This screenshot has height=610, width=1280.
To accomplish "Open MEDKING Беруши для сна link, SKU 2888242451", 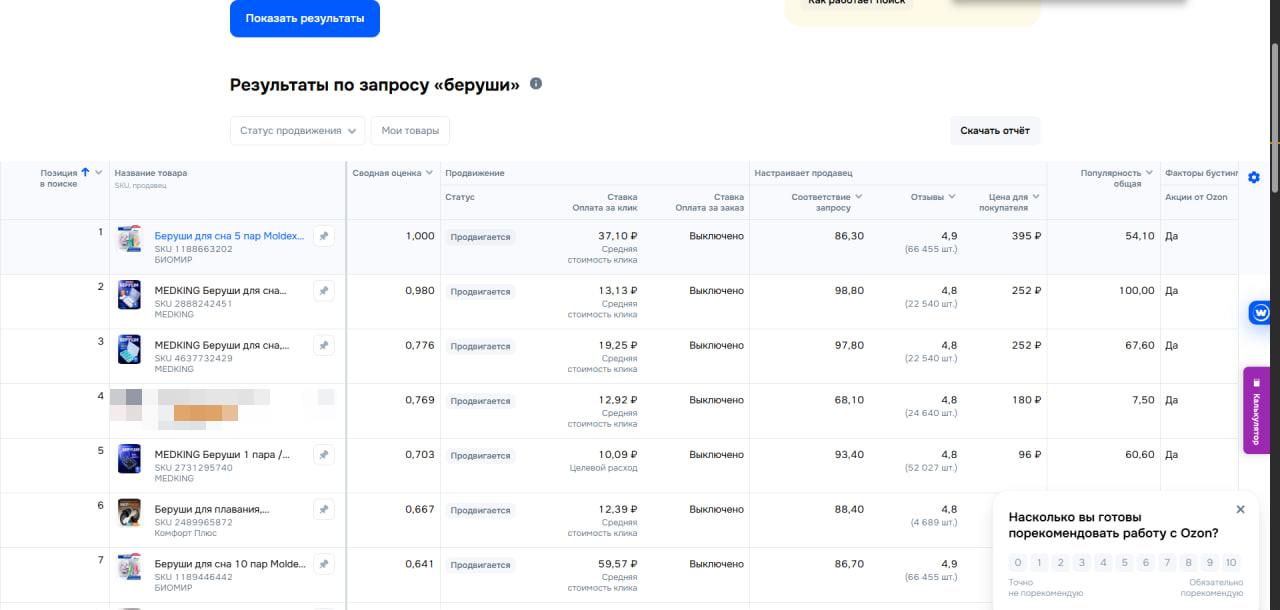I will pyautogui.click(x=220, y=291).
